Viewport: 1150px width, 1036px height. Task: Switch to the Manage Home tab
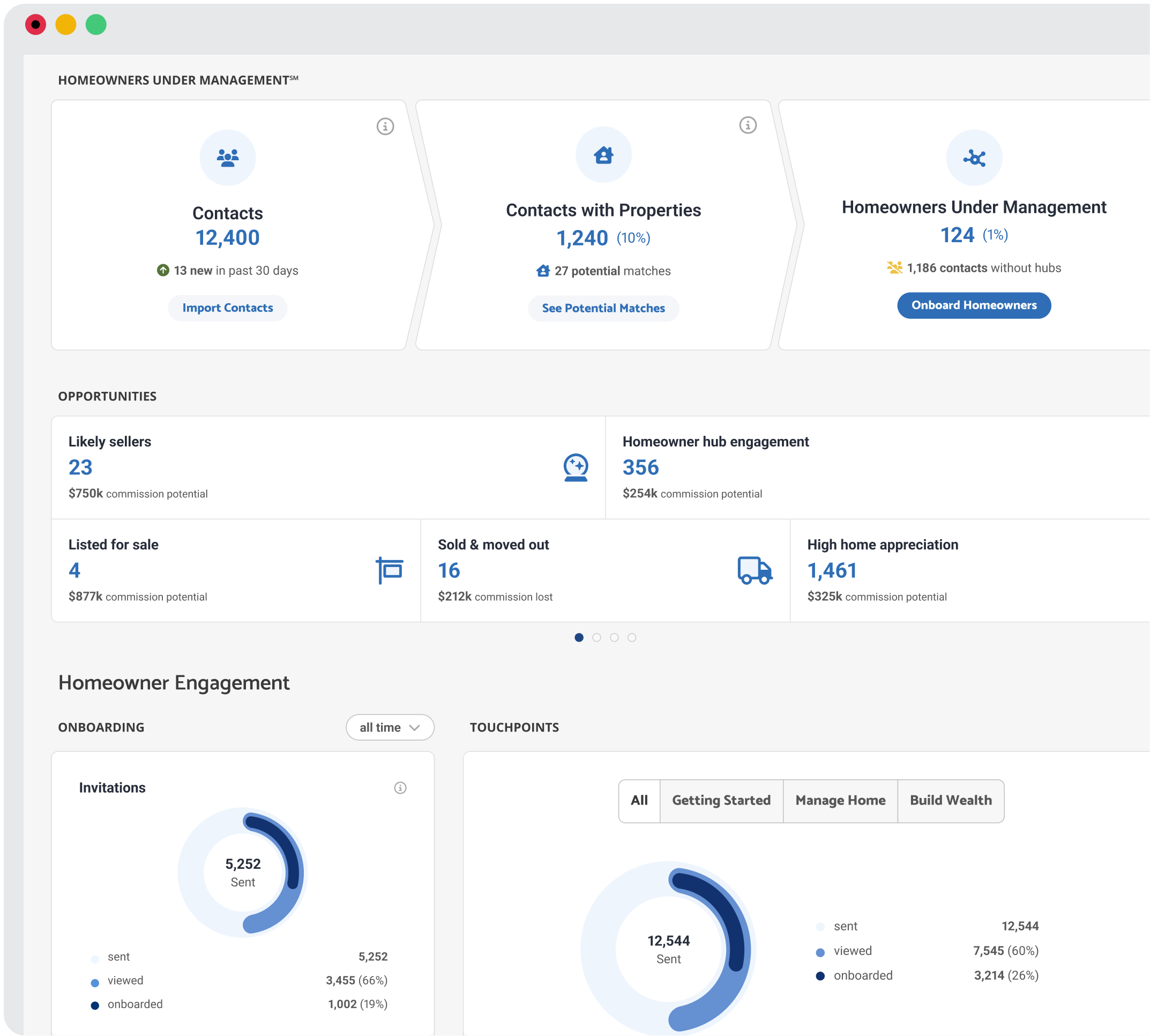click(x=840, y=801)
